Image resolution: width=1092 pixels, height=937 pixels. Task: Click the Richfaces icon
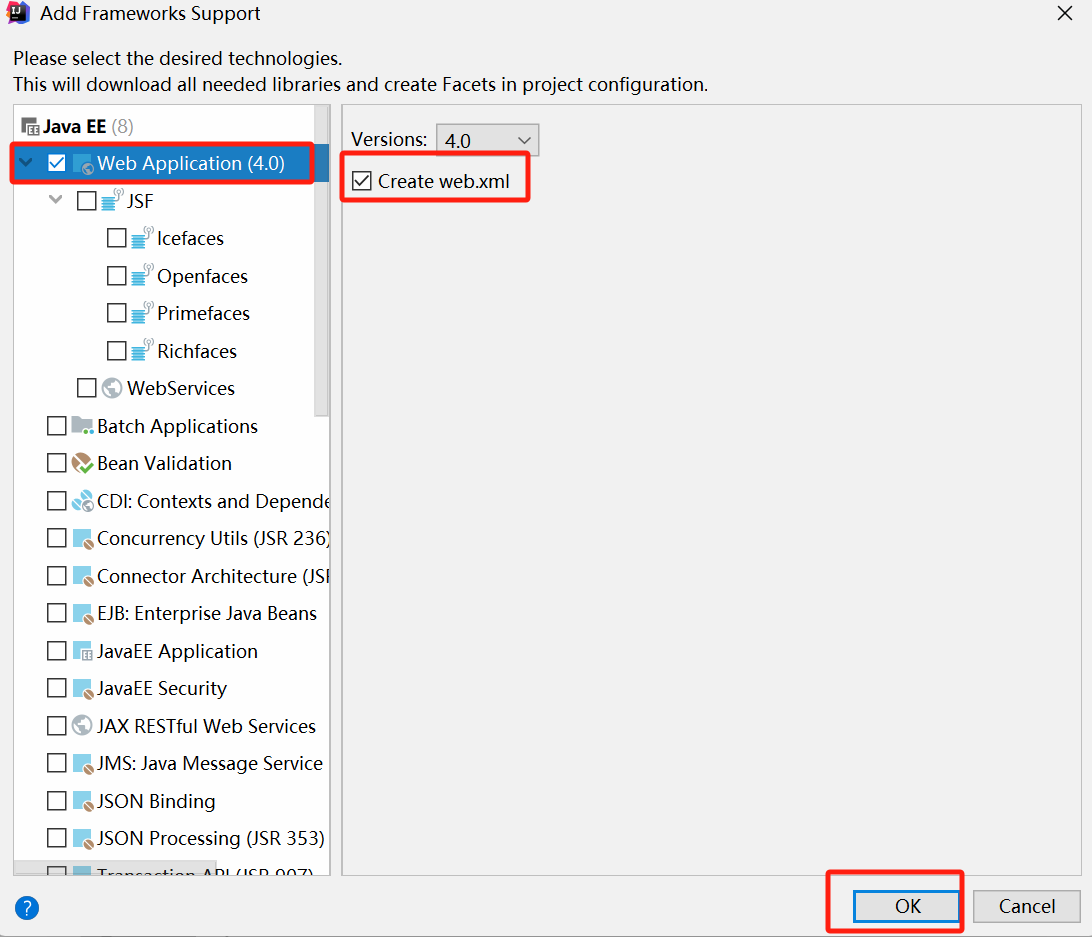(x=142, y=350)
